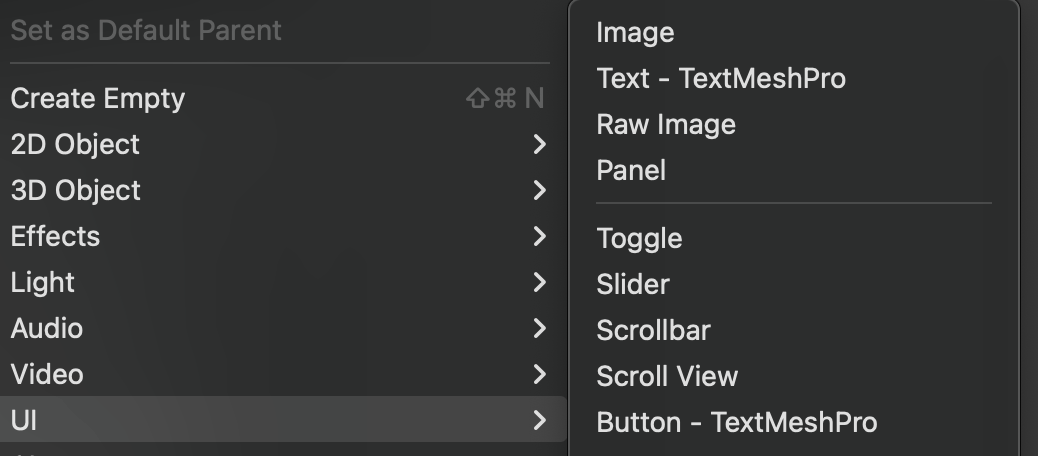Add a Text - TextMeshPro element
Image resolution: width=1038 pixels, height=456 pixels.
[721, 79]
